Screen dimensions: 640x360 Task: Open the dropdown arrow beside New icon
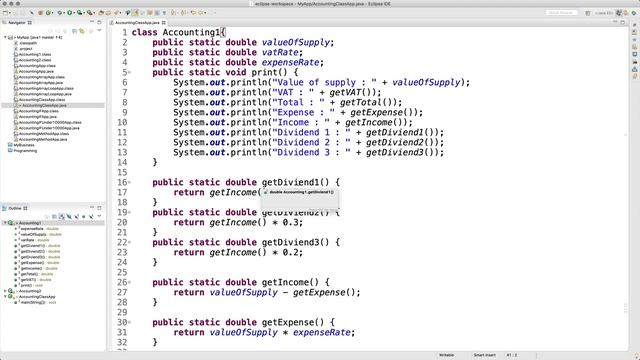point(10,13)
